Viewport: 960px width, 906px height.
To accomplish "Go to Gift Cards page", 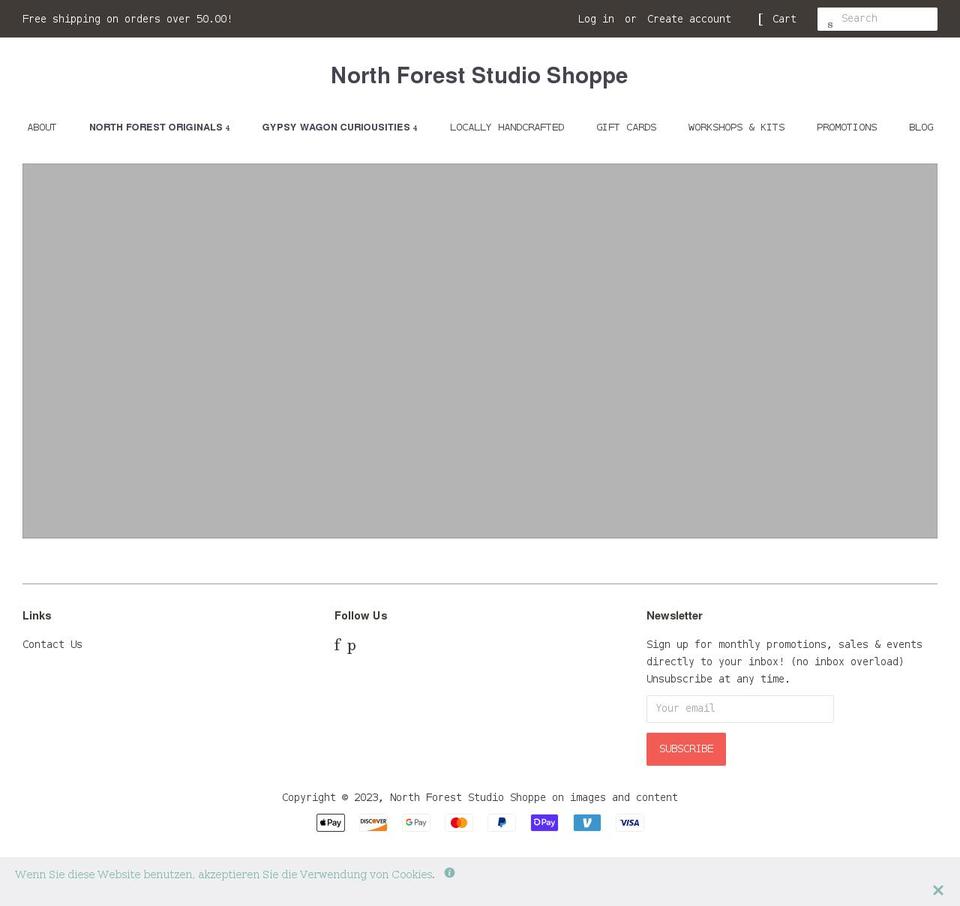I will click(x=626, y=127).
